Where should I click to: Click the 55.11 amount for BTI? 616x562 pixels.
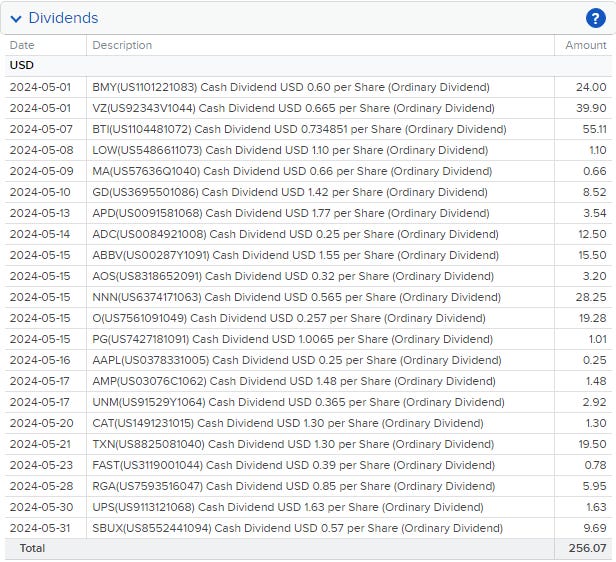pos(594,129)
